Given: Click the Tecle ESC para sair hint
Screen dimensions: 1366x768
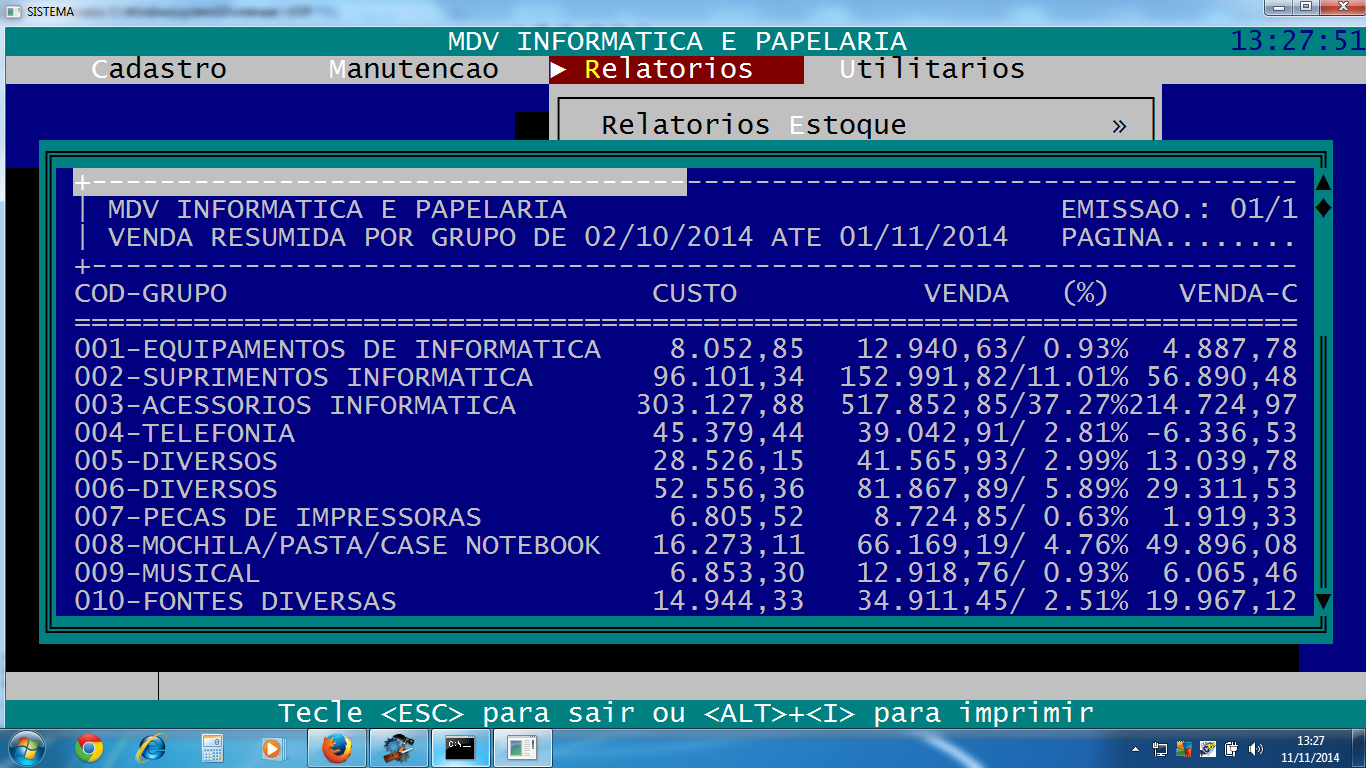Looking at the screenshot, I should click(x=685, y=713).
